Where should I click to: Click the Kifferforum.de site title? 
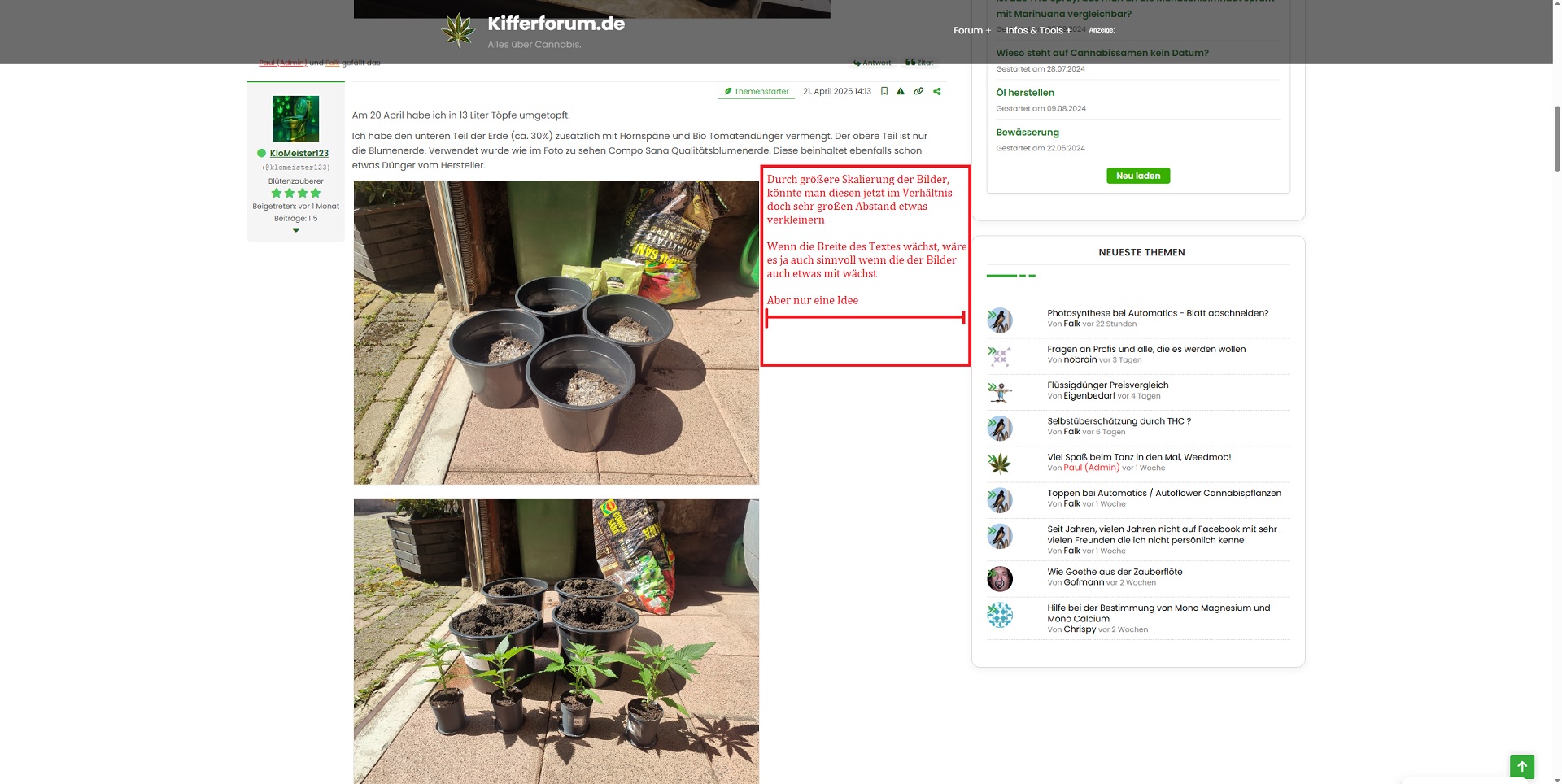(x=556, y=24)
